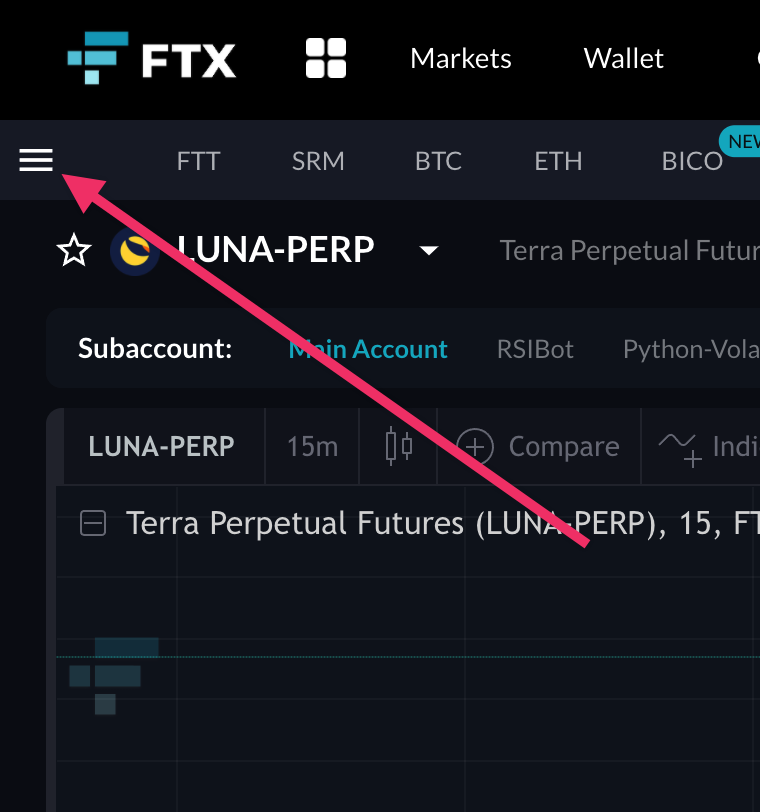Open the Markets menu
The width and height of the screenshot is (760, 812).
pyautogui.click(x=461, y=58)
